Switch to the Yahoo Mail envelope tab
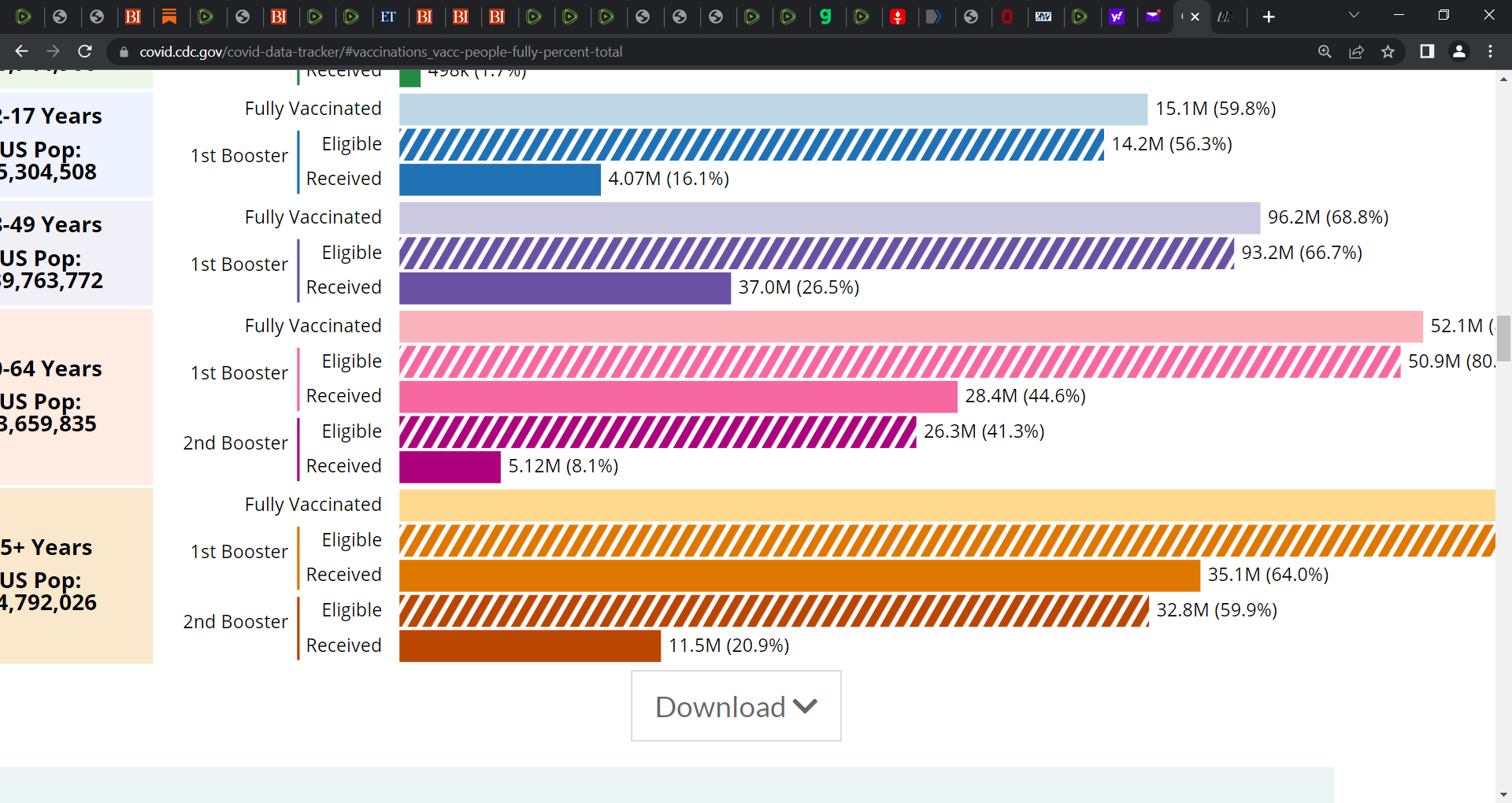 point(1153,17)
